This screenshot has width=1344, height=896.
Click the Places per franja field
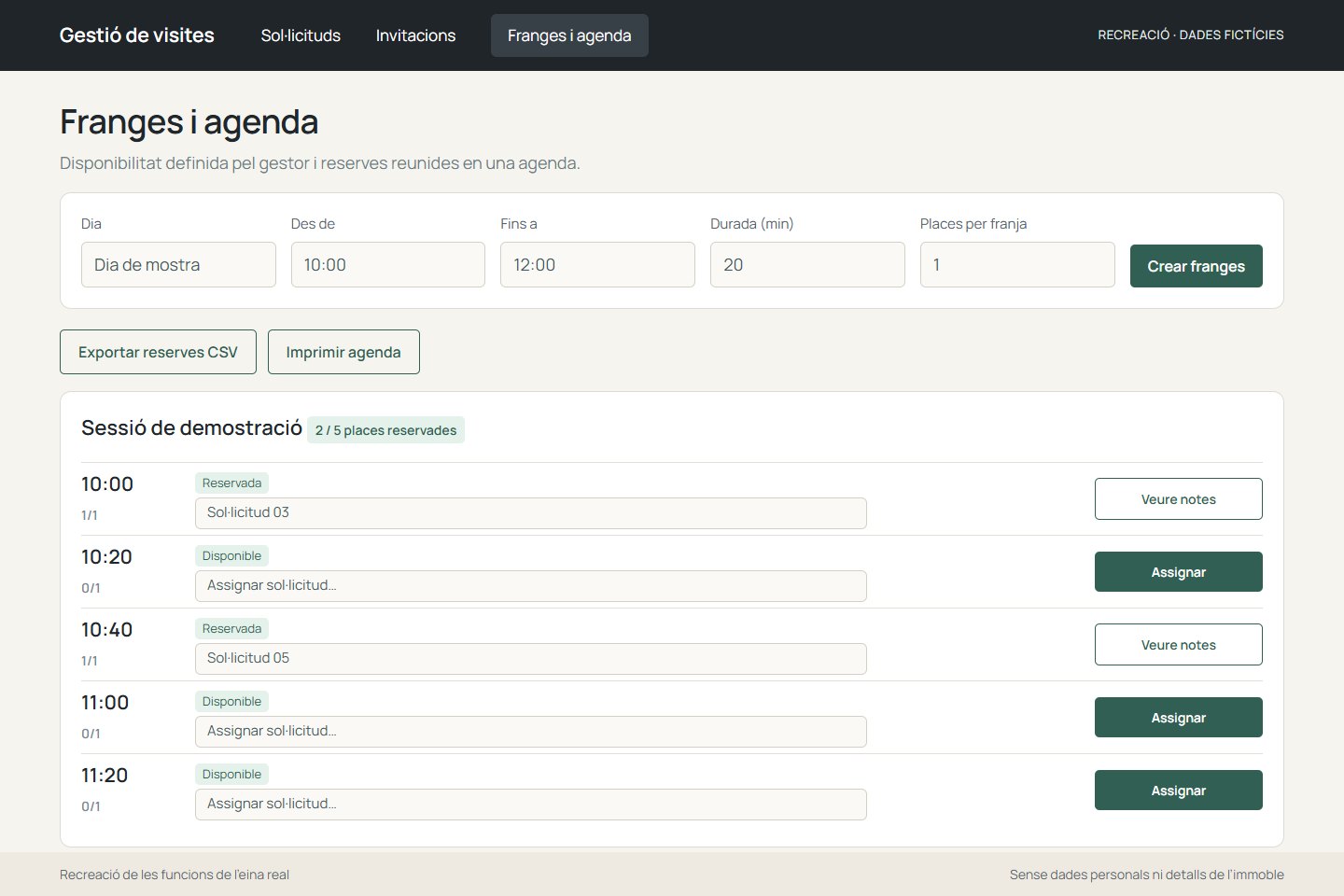click(x=1017, y=265)
